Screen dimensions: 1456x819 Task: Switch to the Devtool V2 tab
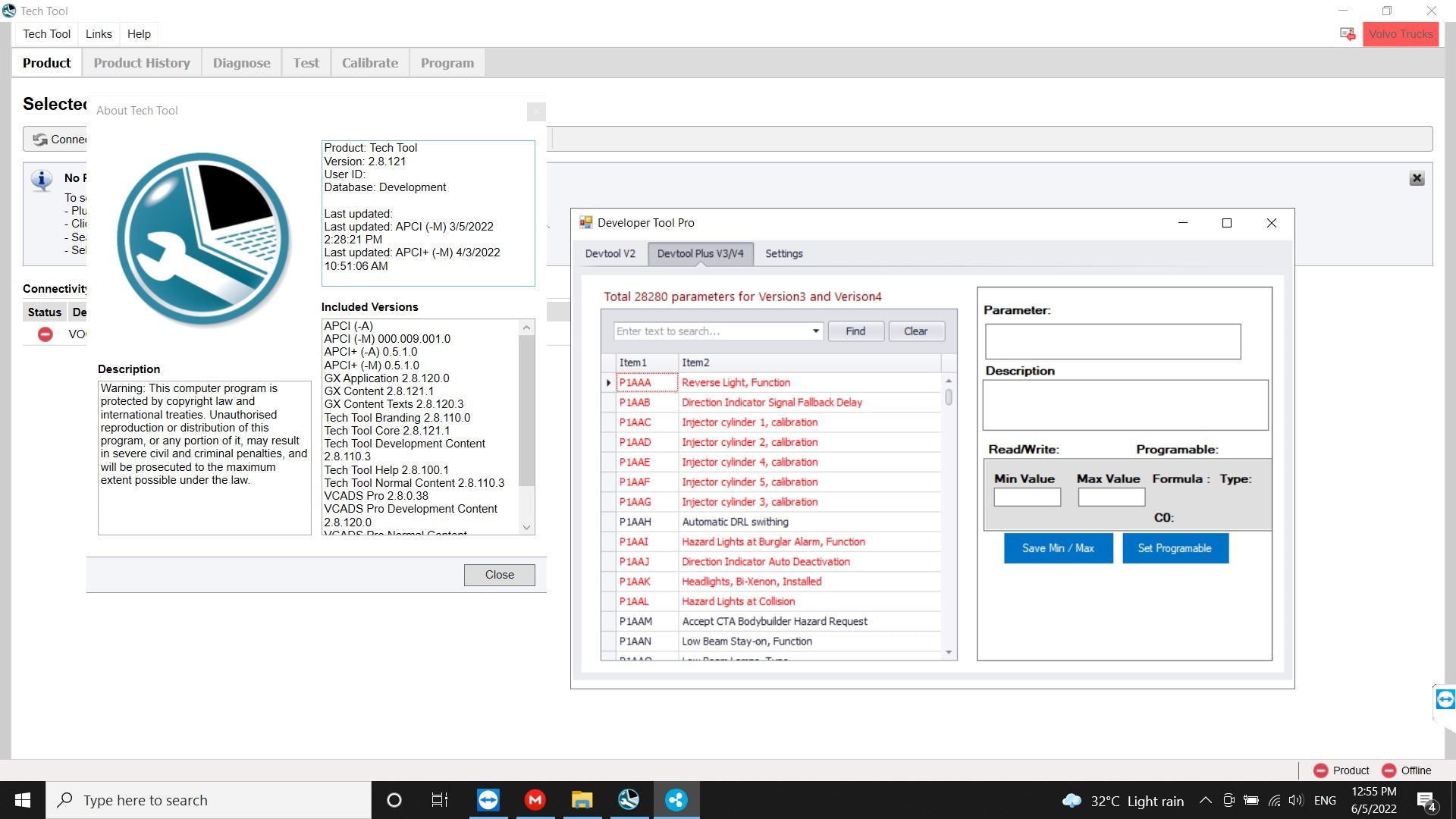point(610,254)
